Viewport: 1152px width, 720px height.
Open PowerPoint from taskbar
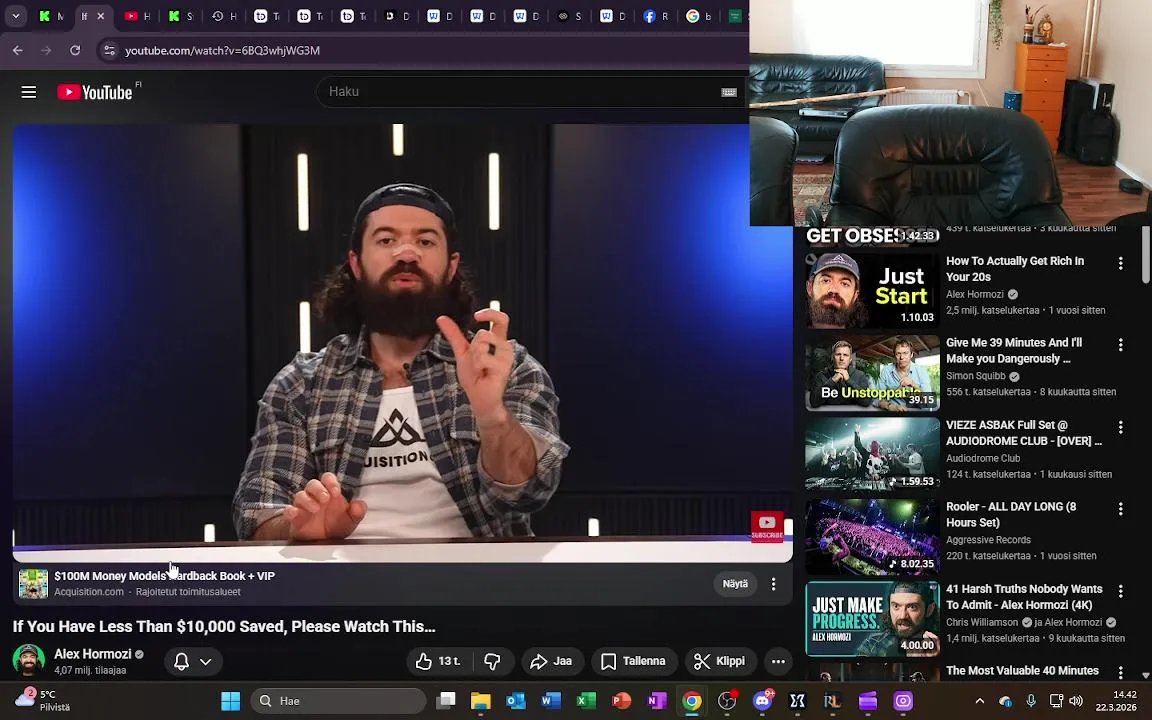(622, 701)
